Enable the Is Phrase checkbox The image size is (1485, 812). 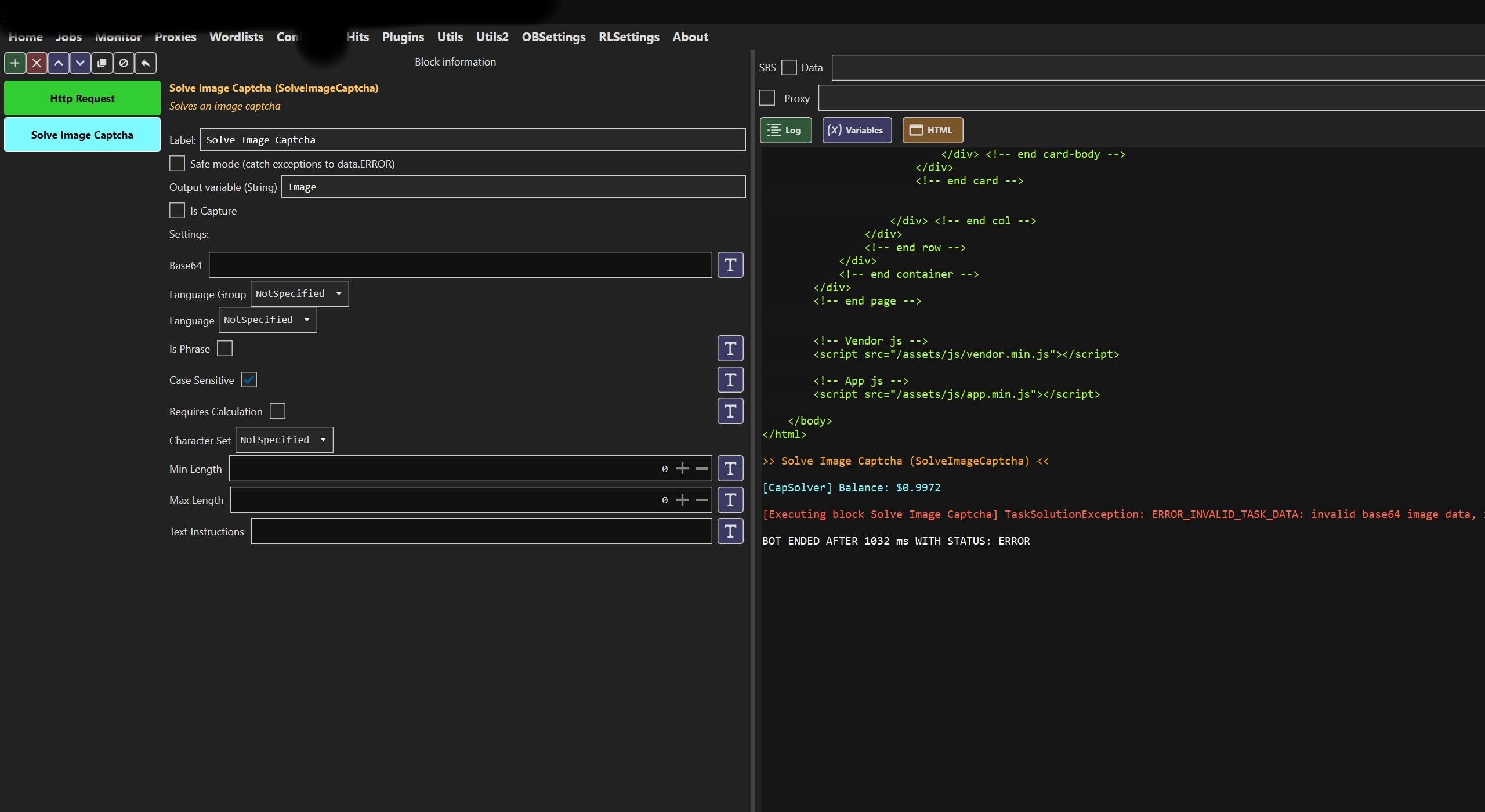coord(224,349)
